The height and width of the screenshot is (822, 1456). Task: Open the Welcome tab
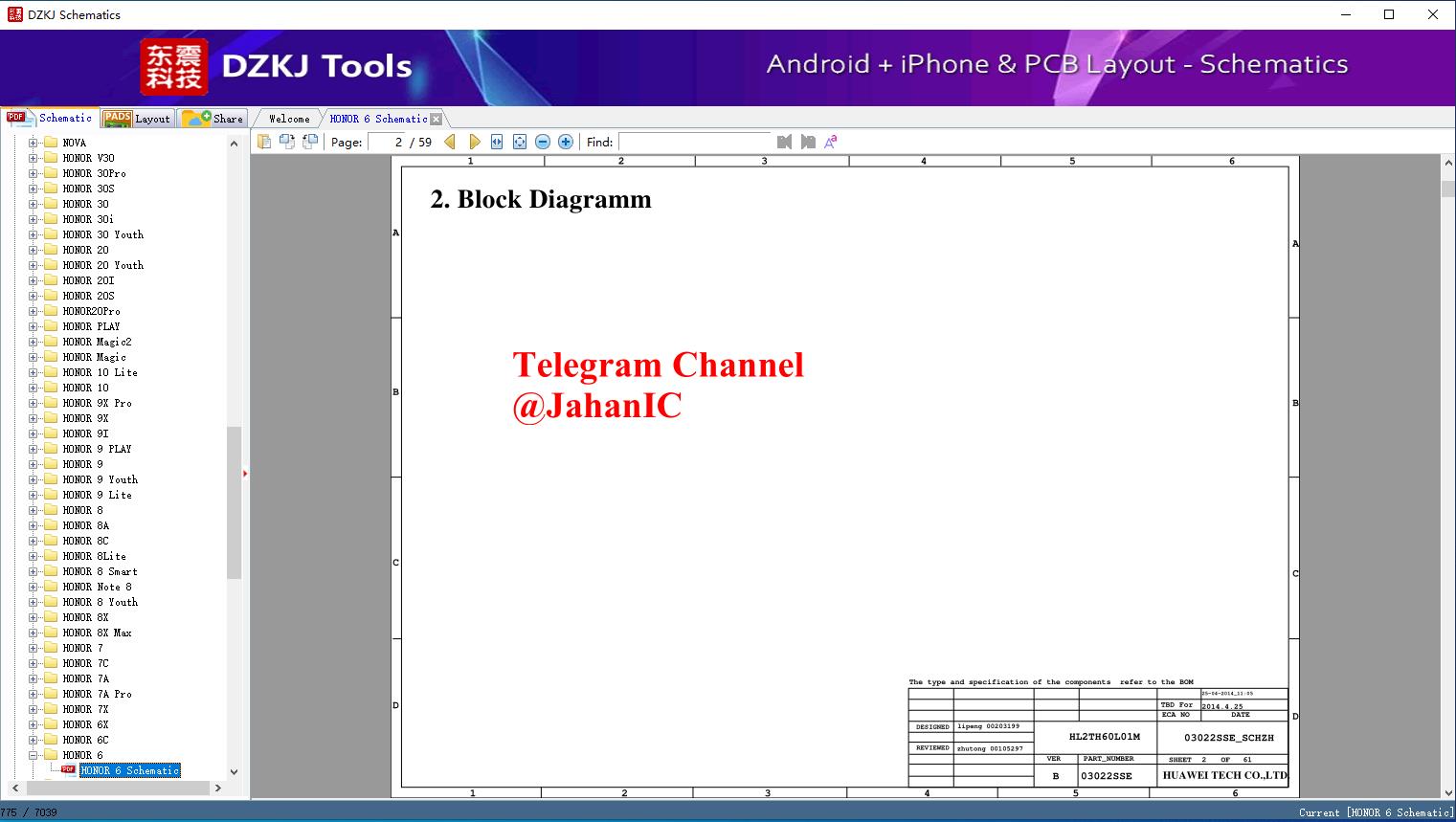tap(289, 119)
